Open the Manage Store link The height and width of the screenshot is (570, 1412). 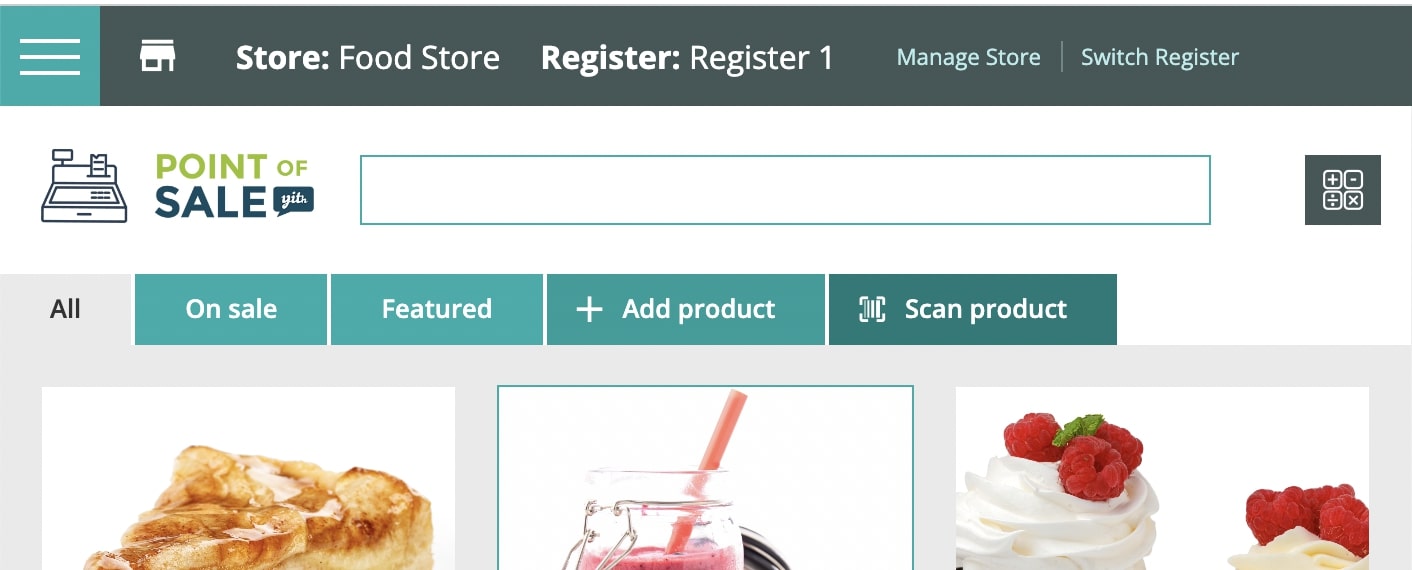(968, 57)
